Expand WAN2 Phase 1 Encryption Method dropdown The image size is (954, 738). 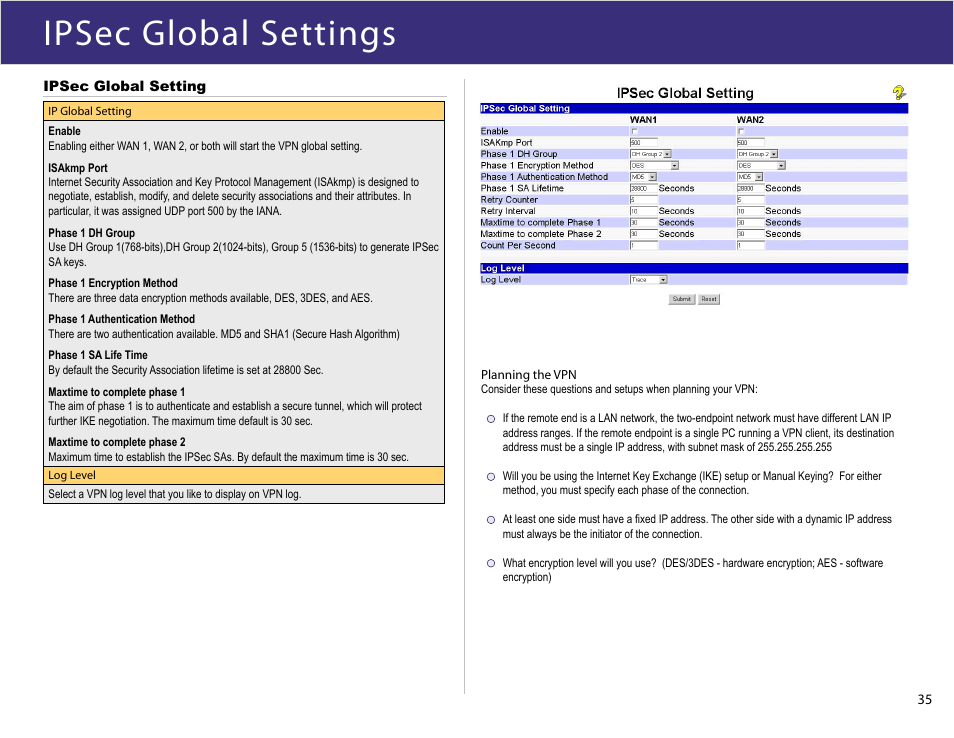tap(761, 165)
